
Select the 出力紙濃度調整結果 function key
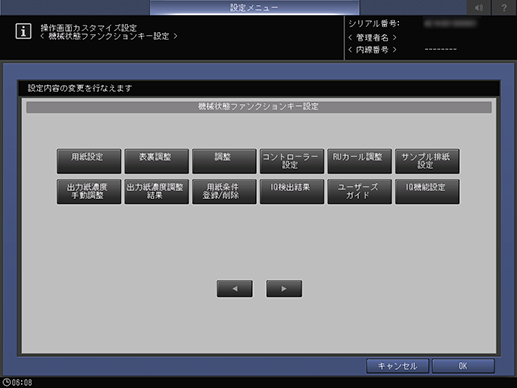point(156,191)
